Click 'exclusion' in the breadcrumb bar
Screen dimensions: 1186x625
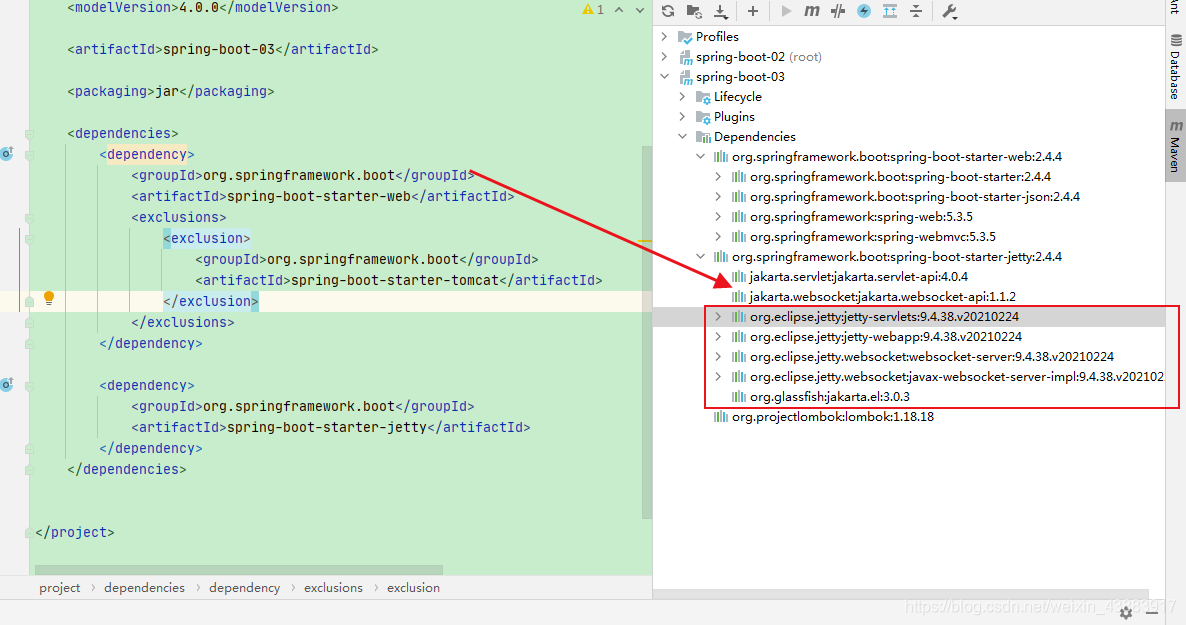(x=413, y=588)
